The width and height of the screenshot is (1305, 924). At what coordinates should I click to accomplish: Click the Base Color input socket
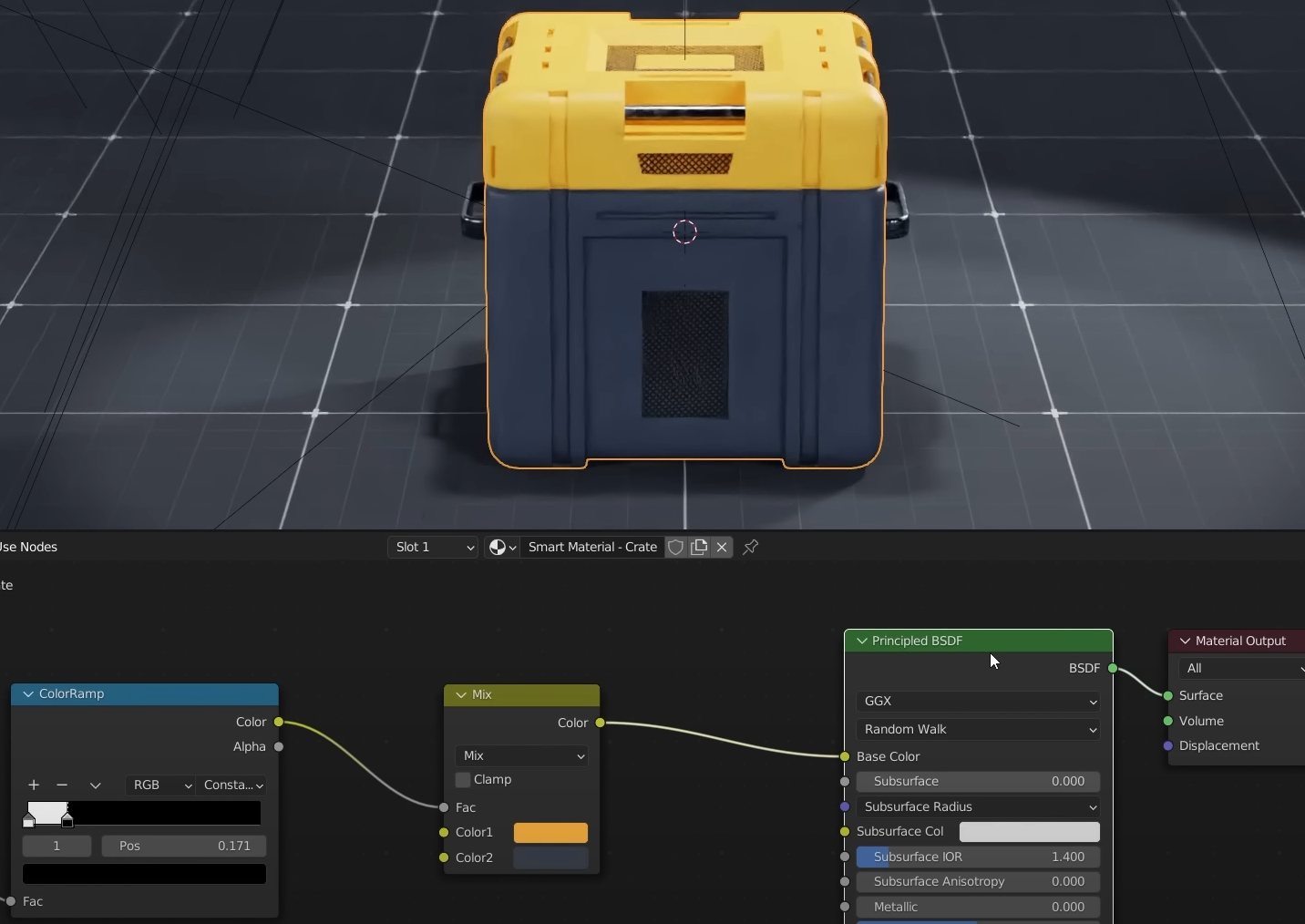click(x=845, y=756)
